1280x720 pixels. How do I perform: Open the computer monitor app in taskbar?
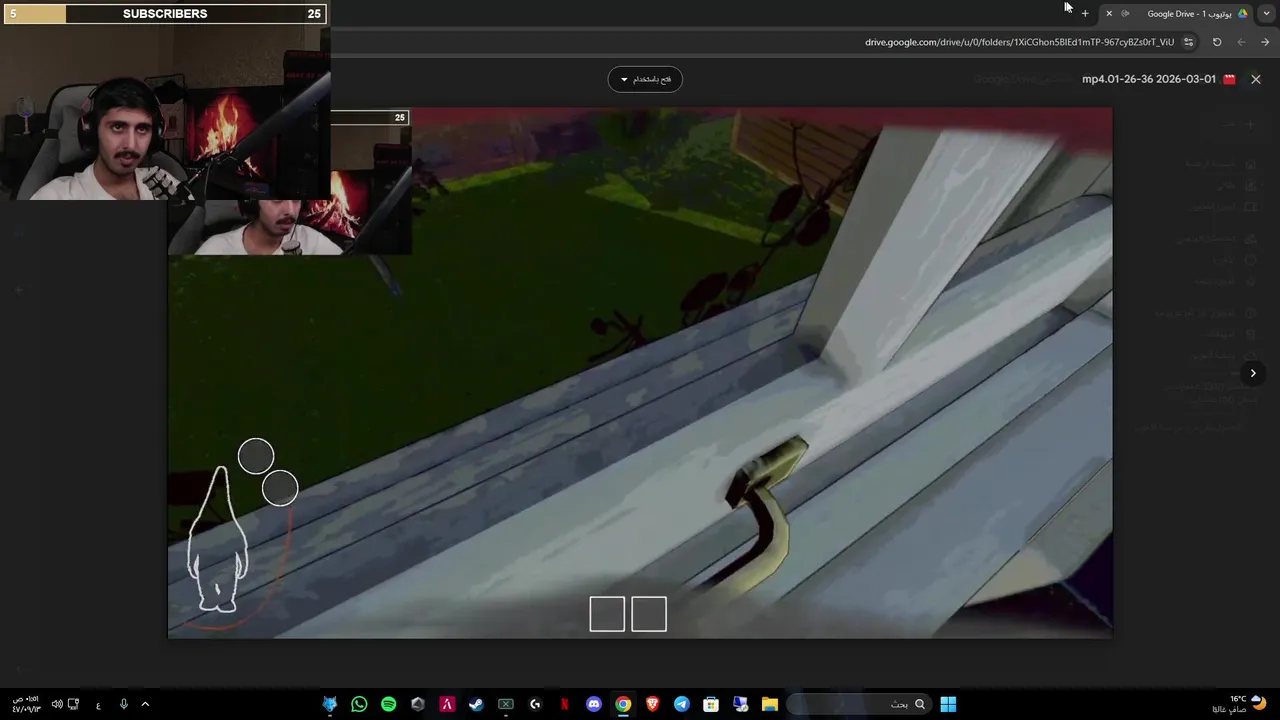(x=741, y=704)
